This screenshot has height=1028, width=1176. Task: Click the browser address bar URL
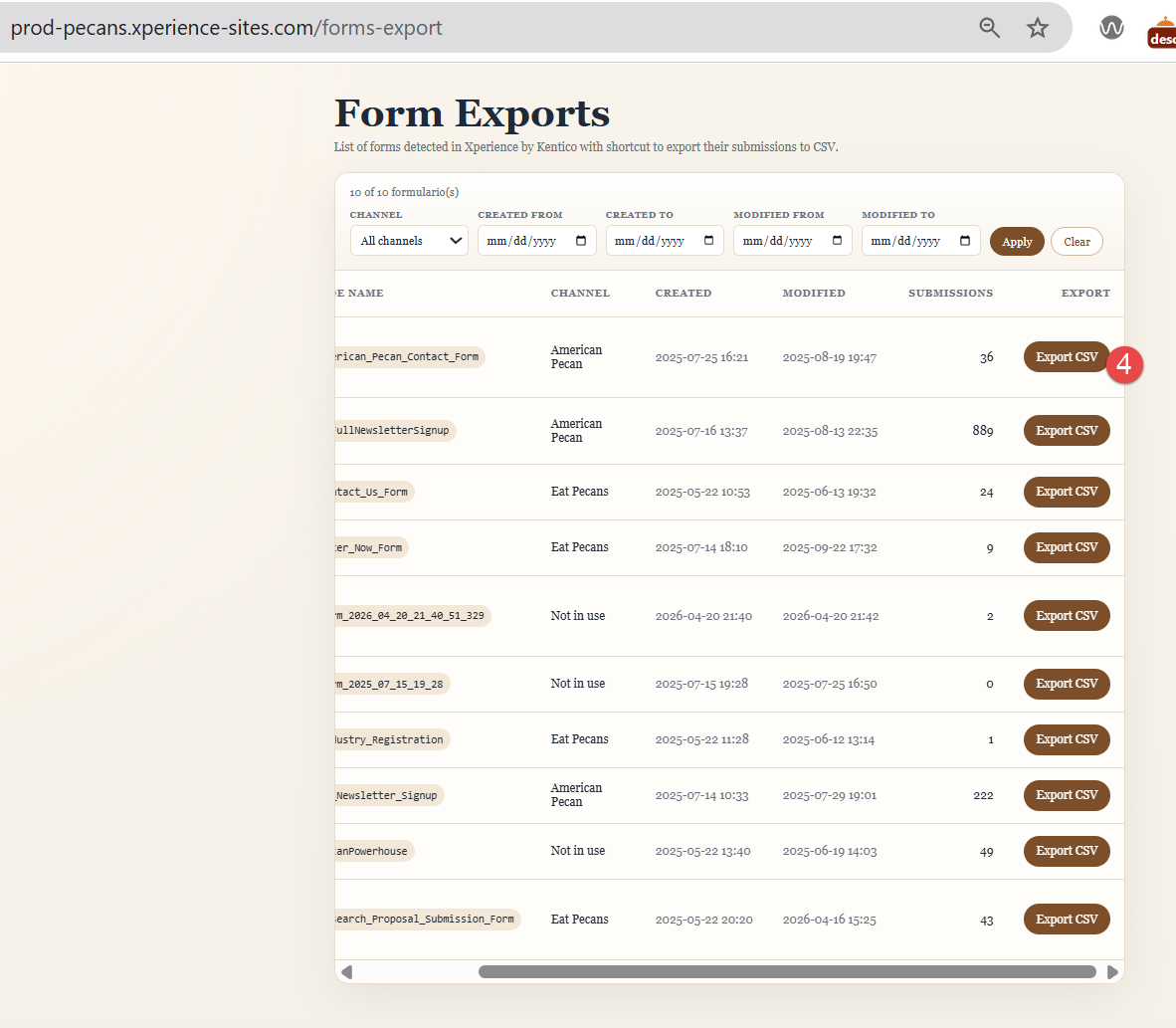pos(227,28)
